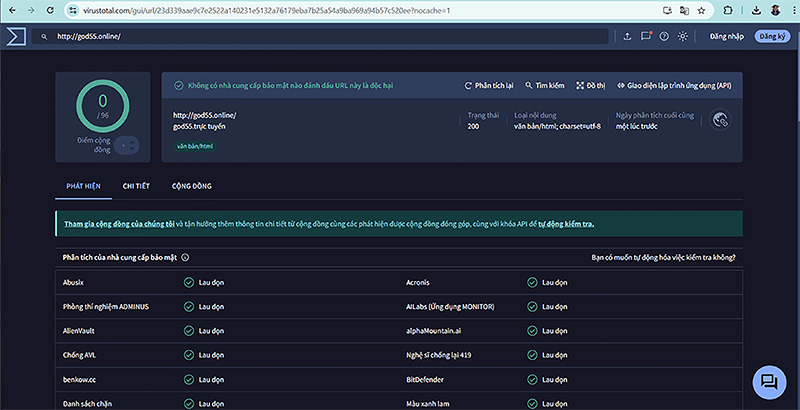Click the Abusix clean check icon

pos(189,282)
